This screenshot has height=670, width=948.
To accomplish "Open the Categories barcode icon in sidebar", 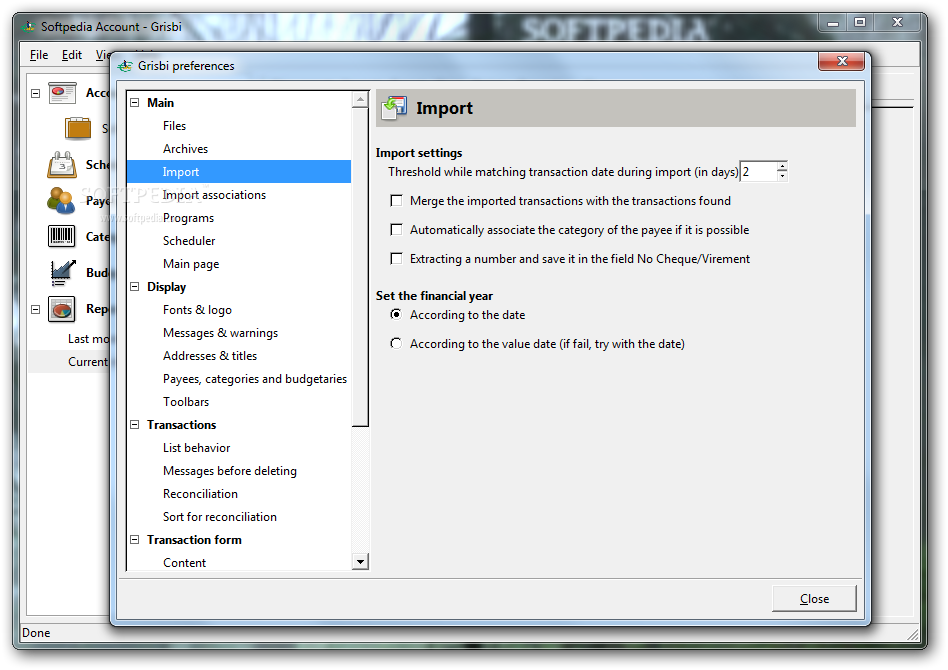I will pyautogui.click(x=61, y=236).
